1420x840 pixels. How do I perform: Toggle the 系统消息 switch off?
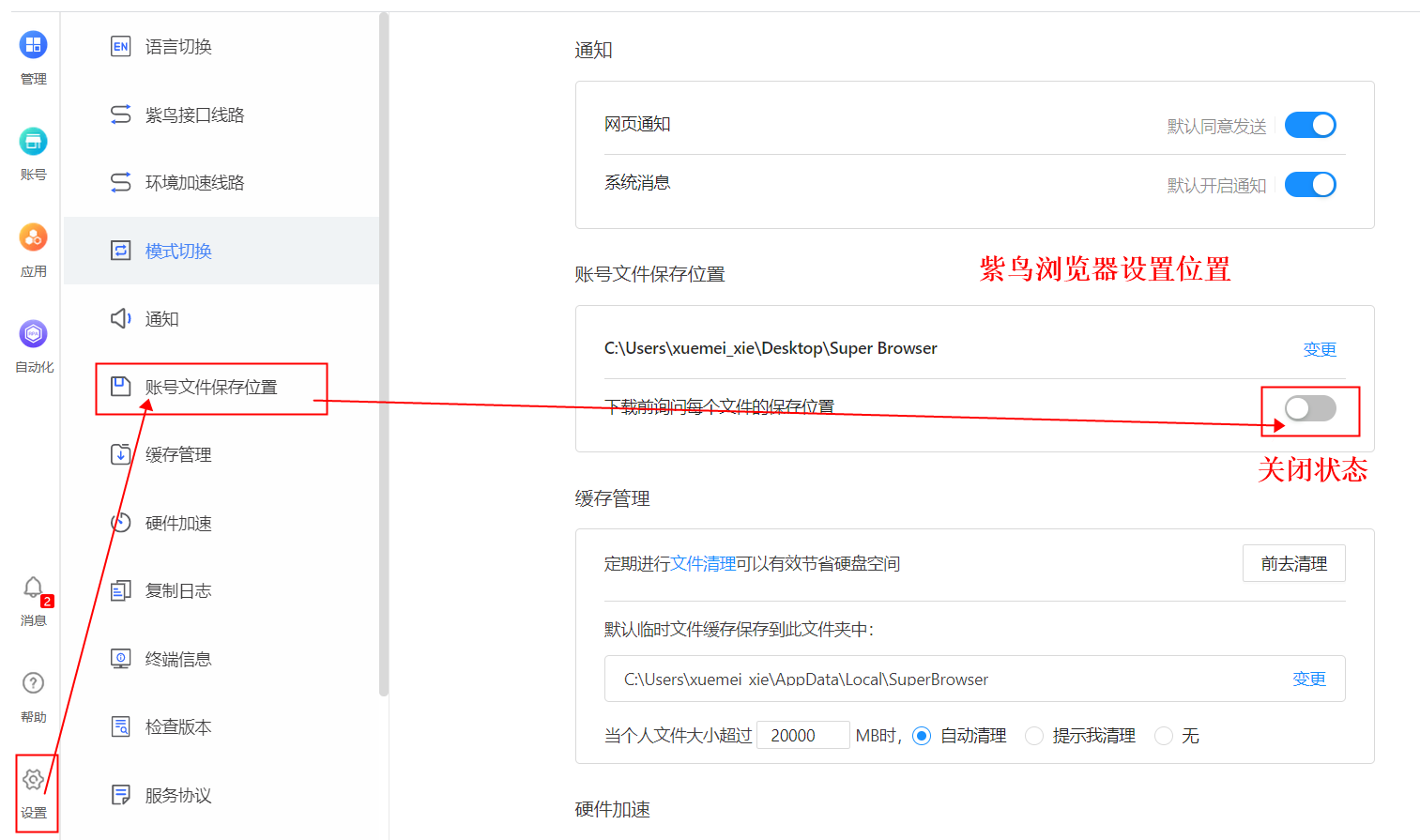click(x=1310, y=185)
